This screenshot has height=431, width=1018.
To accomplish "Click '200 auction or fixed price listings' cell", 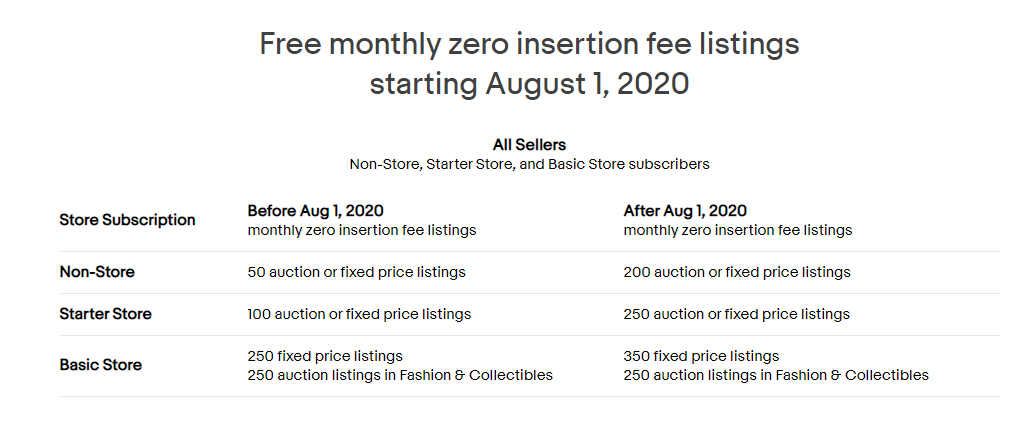I will [737, 272].
